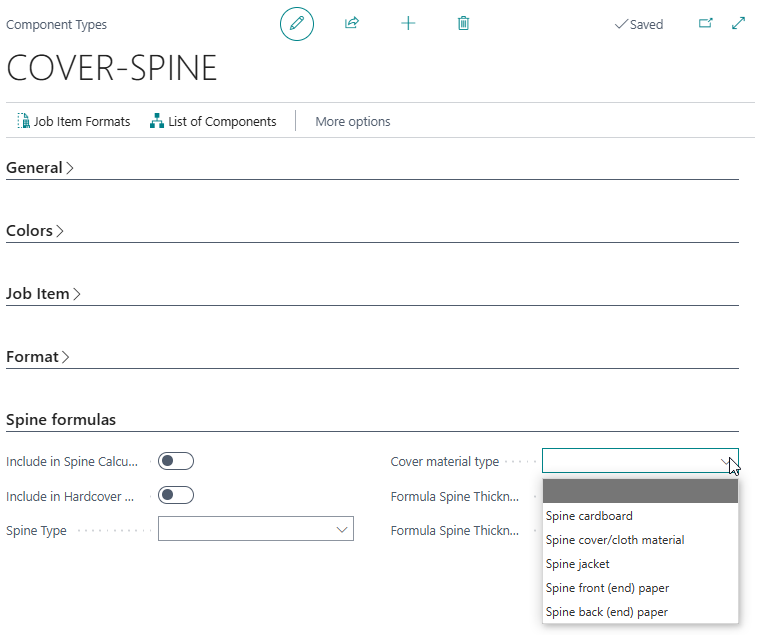Screen dimensions: 782x635
Task: Click the Cover material type label
Action: click(444, 461)
